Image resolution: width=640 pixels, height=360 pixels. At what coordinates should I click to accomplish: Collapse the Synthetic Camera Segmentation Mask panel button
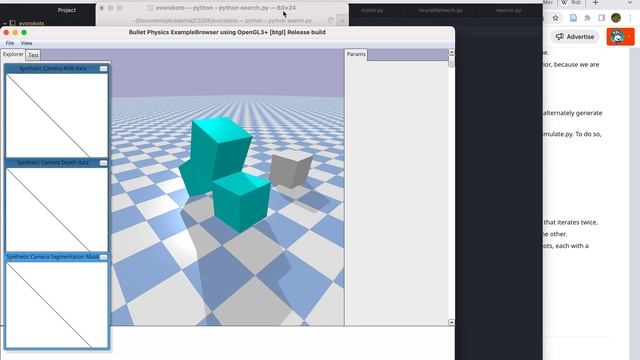[x=103, y=257]
